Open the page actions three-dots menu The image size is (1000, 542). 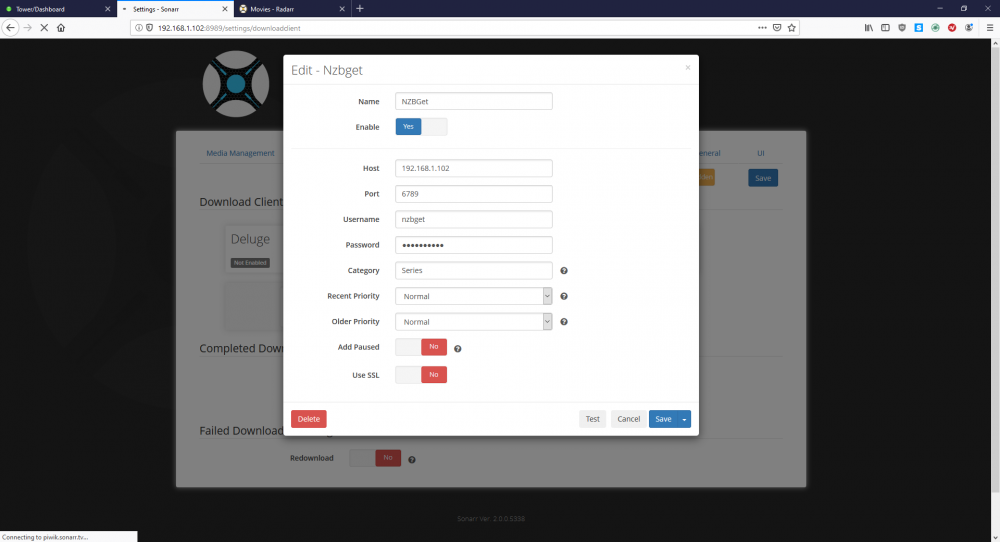pyautogui.click(x=762, y=27)
